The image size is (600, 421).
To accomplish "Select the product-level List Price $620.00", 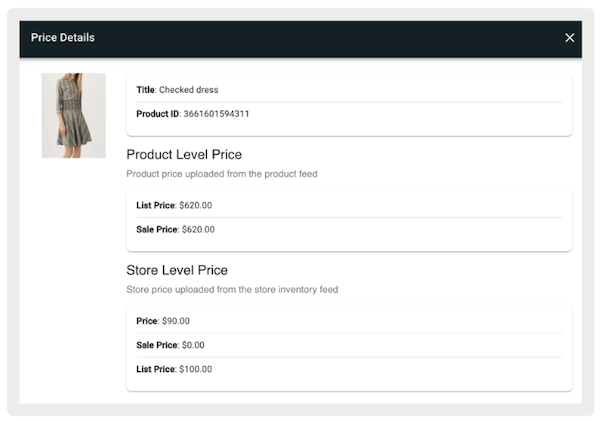I will coord(174,205).
